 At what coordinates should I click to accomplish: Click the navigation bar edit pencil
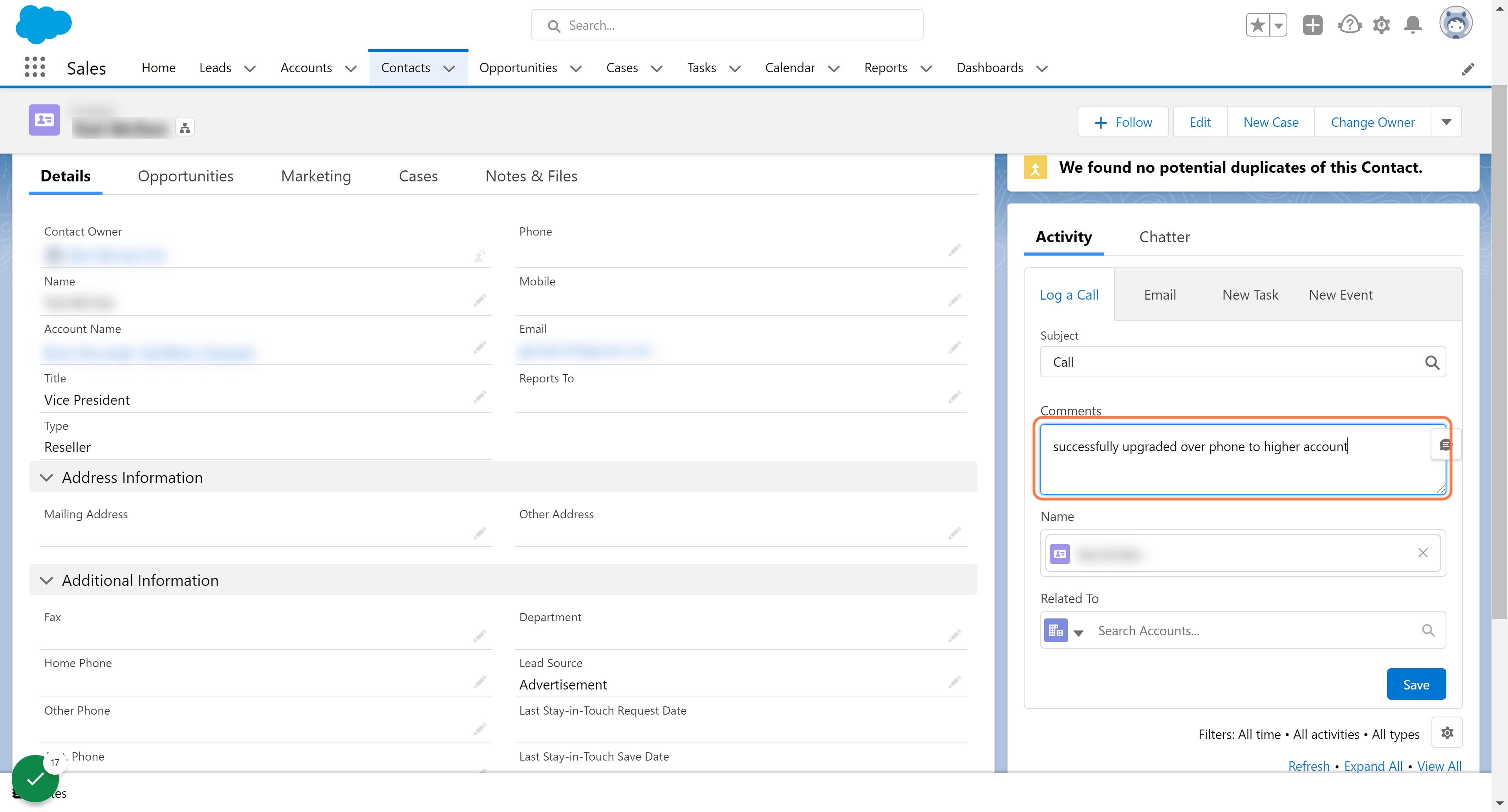coord(1468,69)
